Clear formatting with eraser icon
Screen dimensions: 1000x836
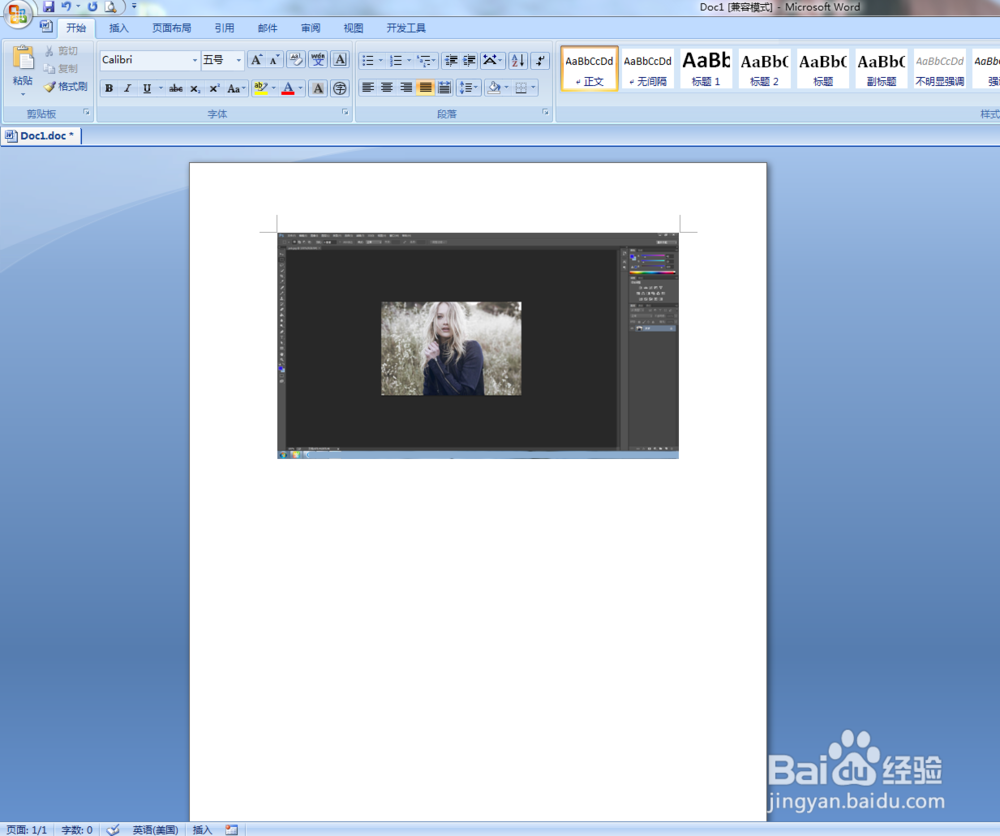(296, 60)
